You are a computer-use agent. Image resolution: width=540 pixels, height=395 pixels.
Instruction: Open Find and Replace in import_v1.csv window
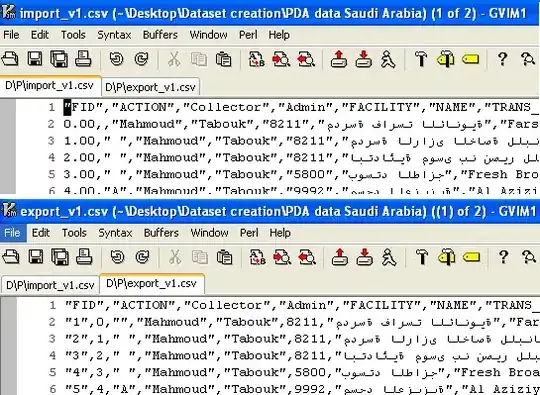click(x=256, y=59)
